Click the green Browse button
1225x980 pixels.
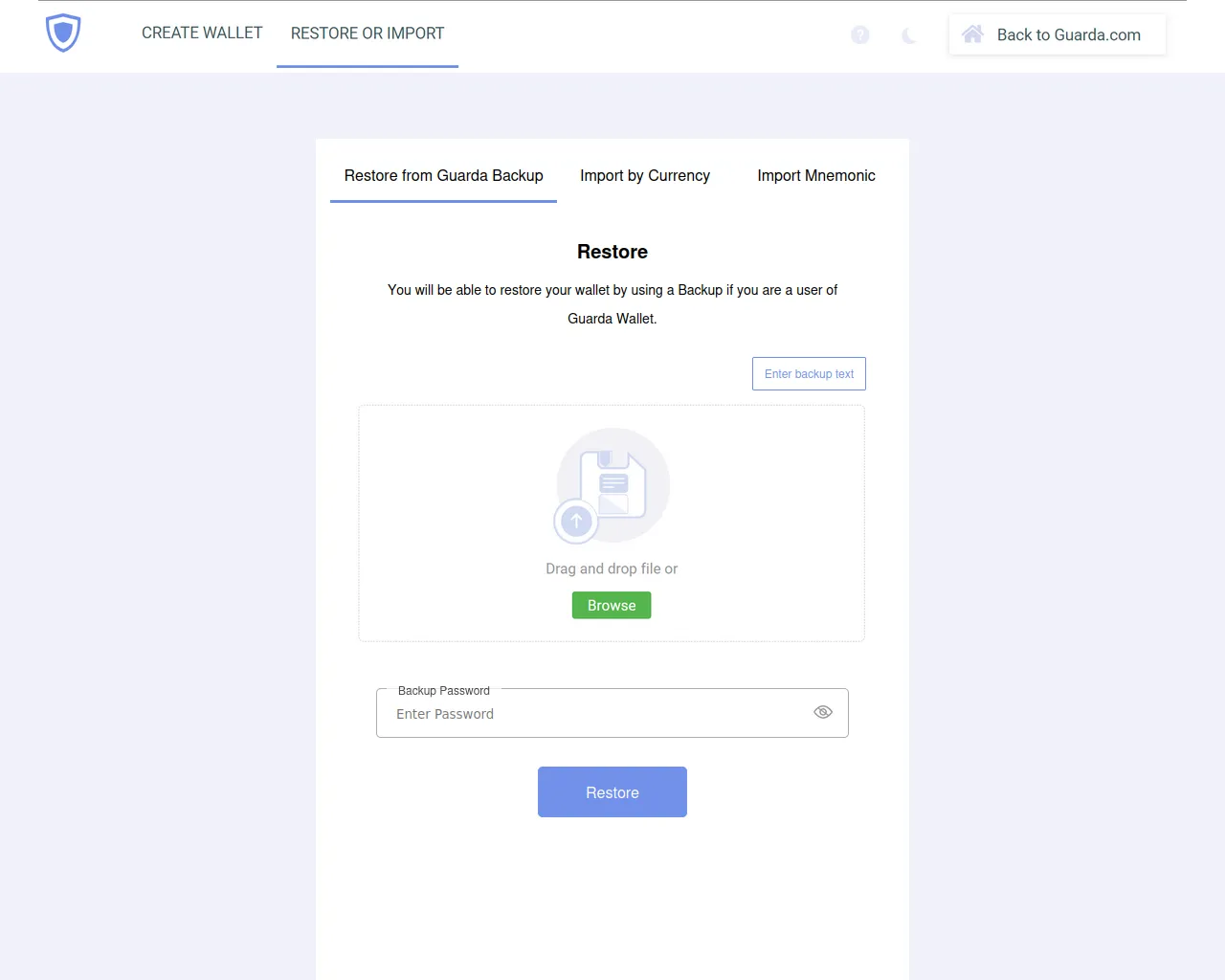click(x=612, y=606)
